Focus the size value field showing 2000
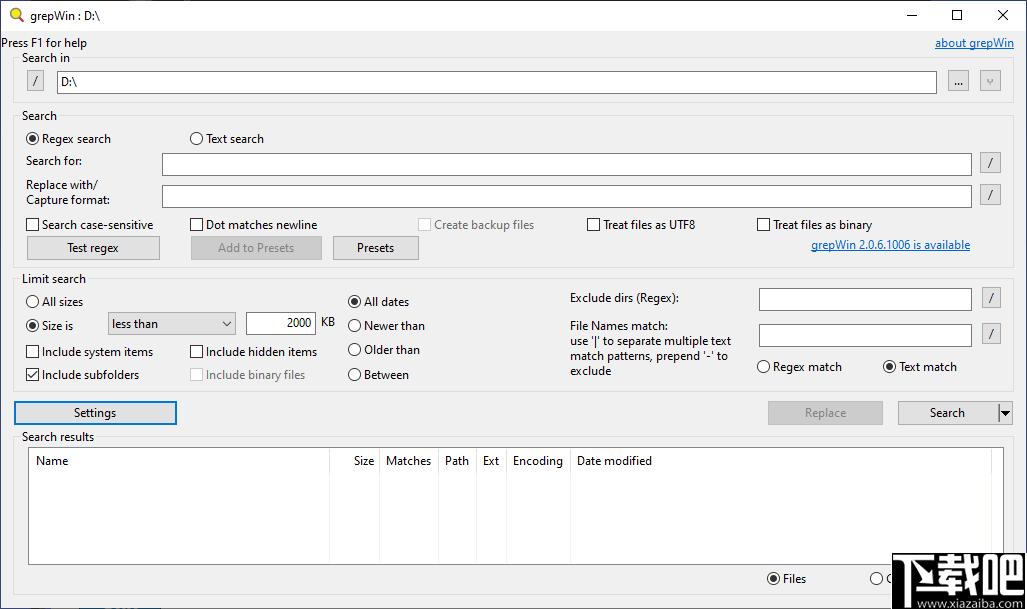1027x609 pixels. (281, 323)
